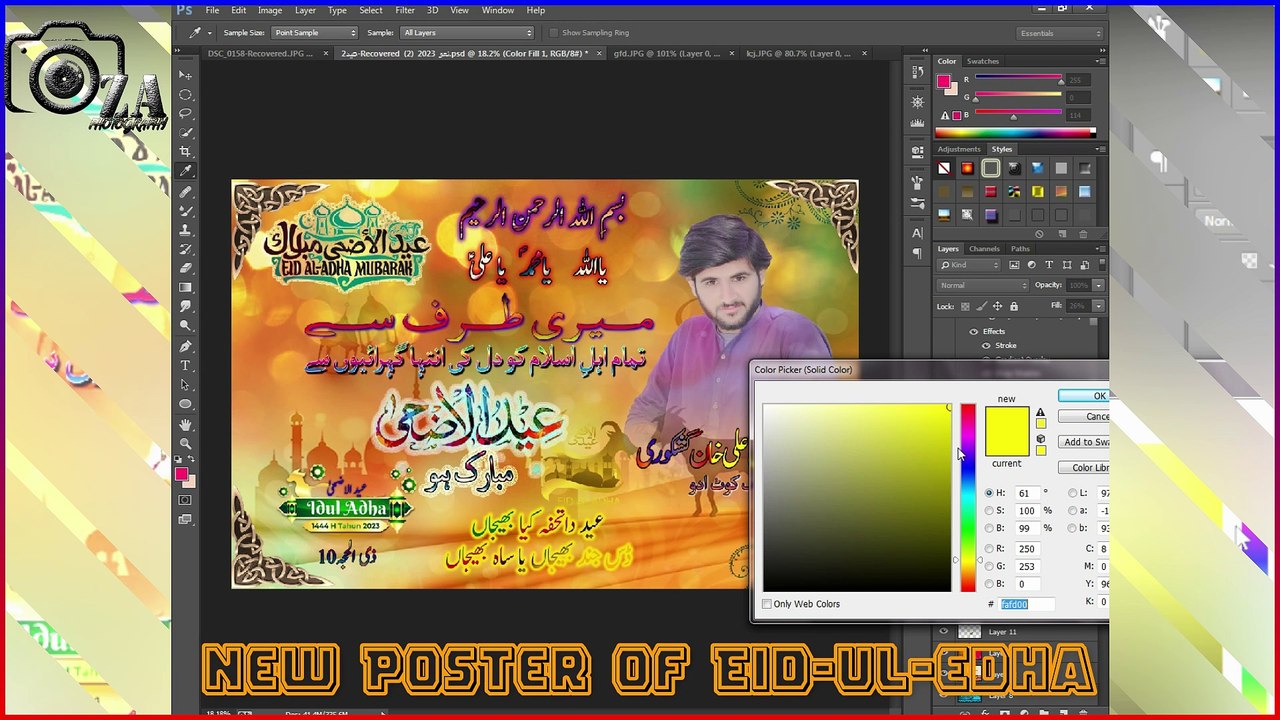Hide Layer 11 visibility eye
The height and width of the screenshot is (720, 1280).
(x=943, y=632)
